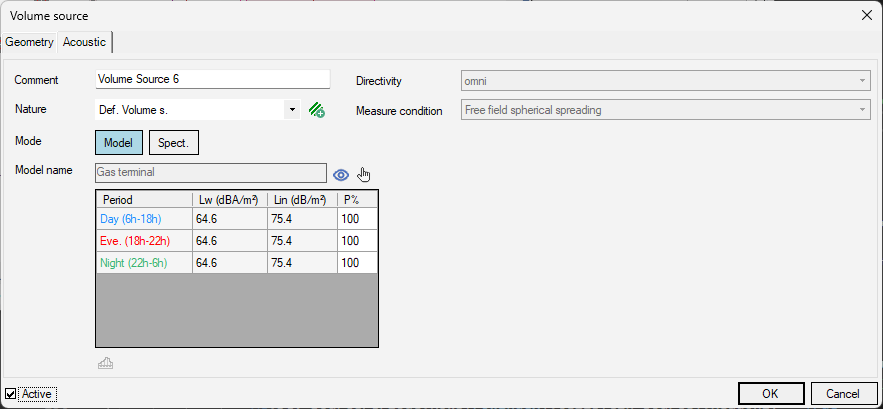
Task: Click the Cancel button
Action: [842, 393]
